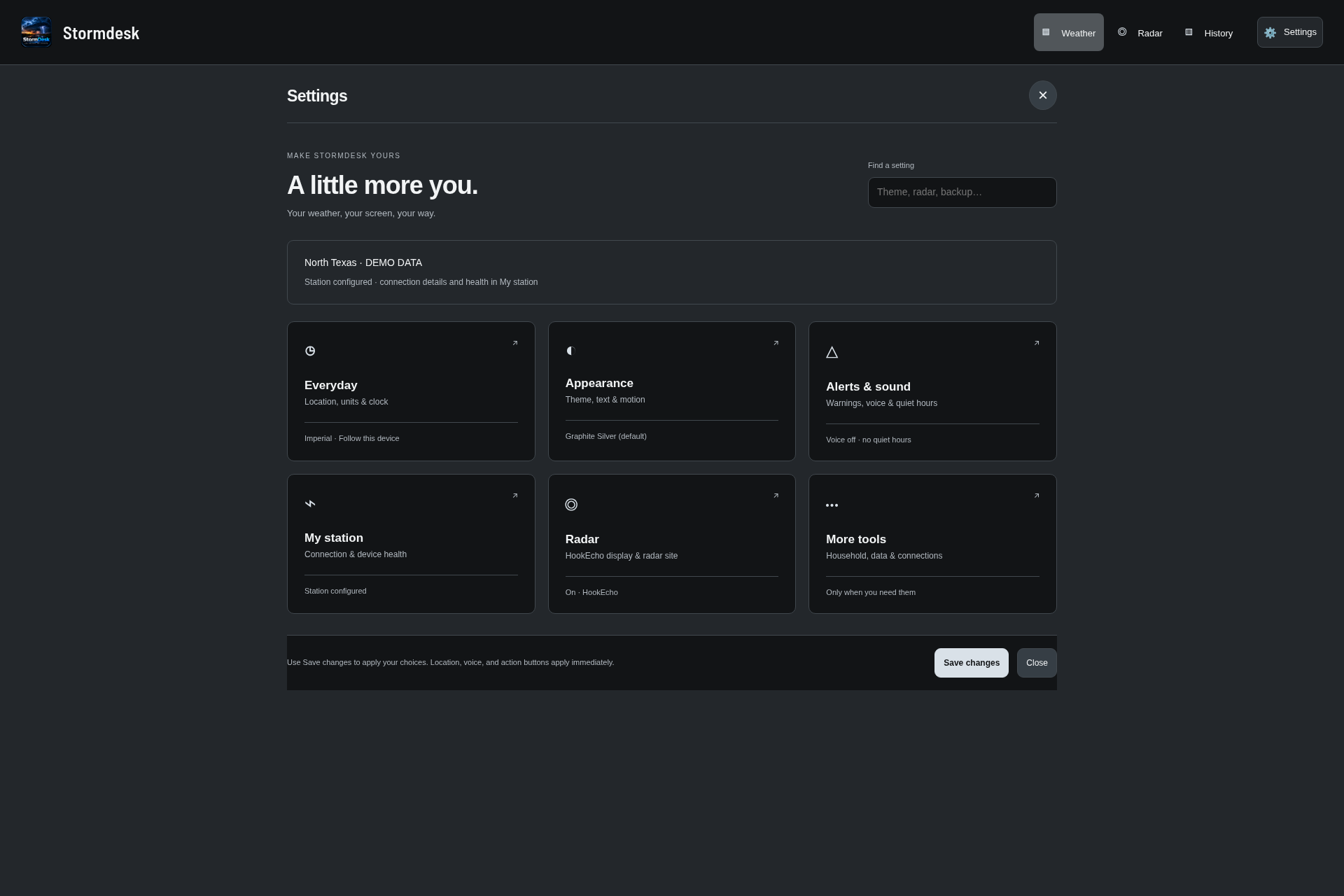Click the gear icon in Settings button

pos(1270,33)
